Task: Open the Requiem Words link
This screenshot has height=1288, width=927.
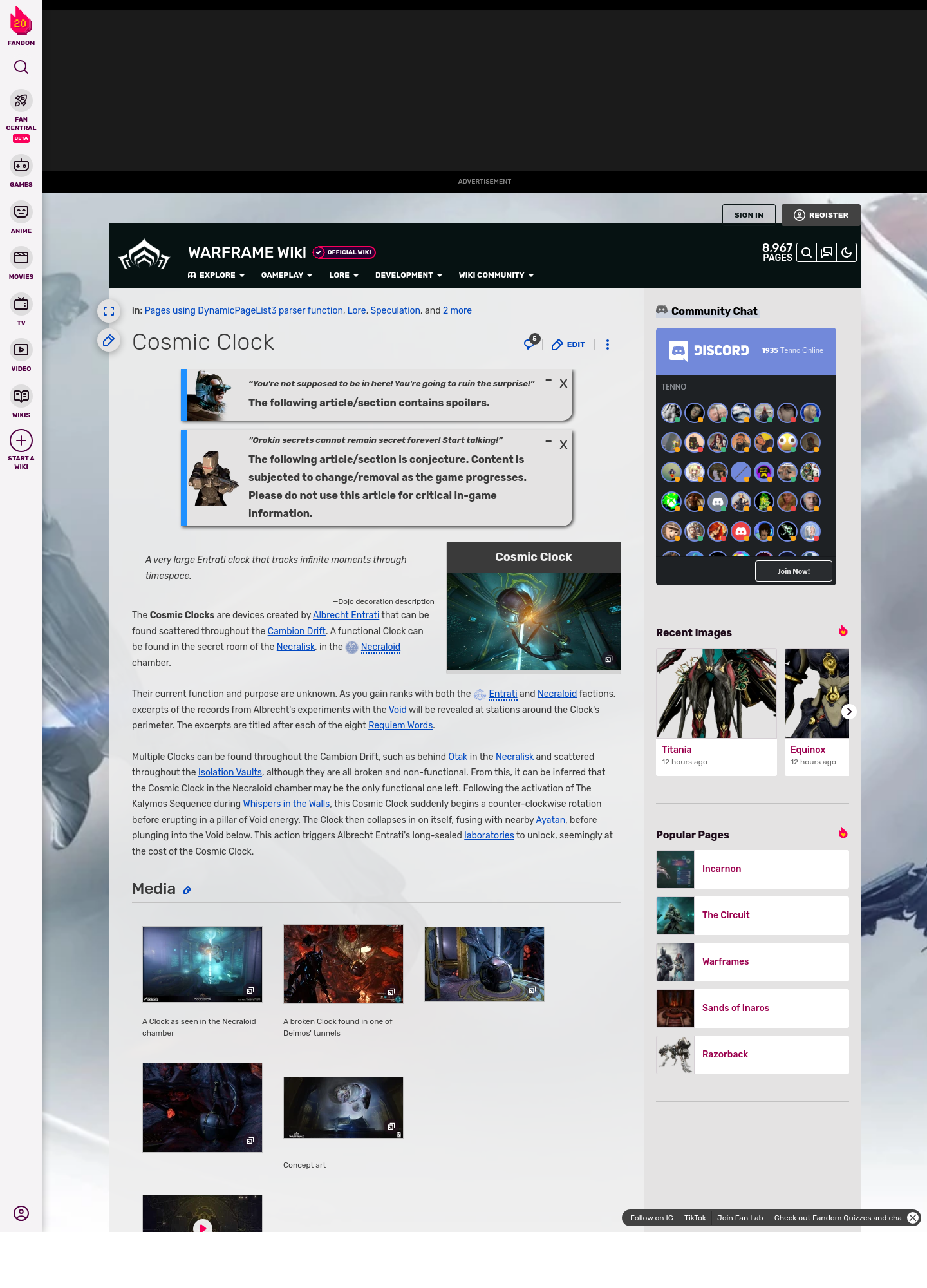Action: coord(400,725)
